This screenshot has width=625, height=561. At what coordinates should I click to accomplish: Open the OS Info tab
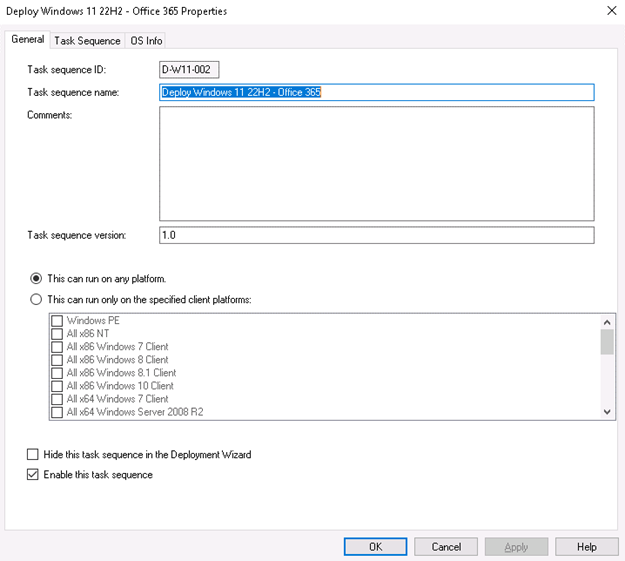(x=146, y=41)
